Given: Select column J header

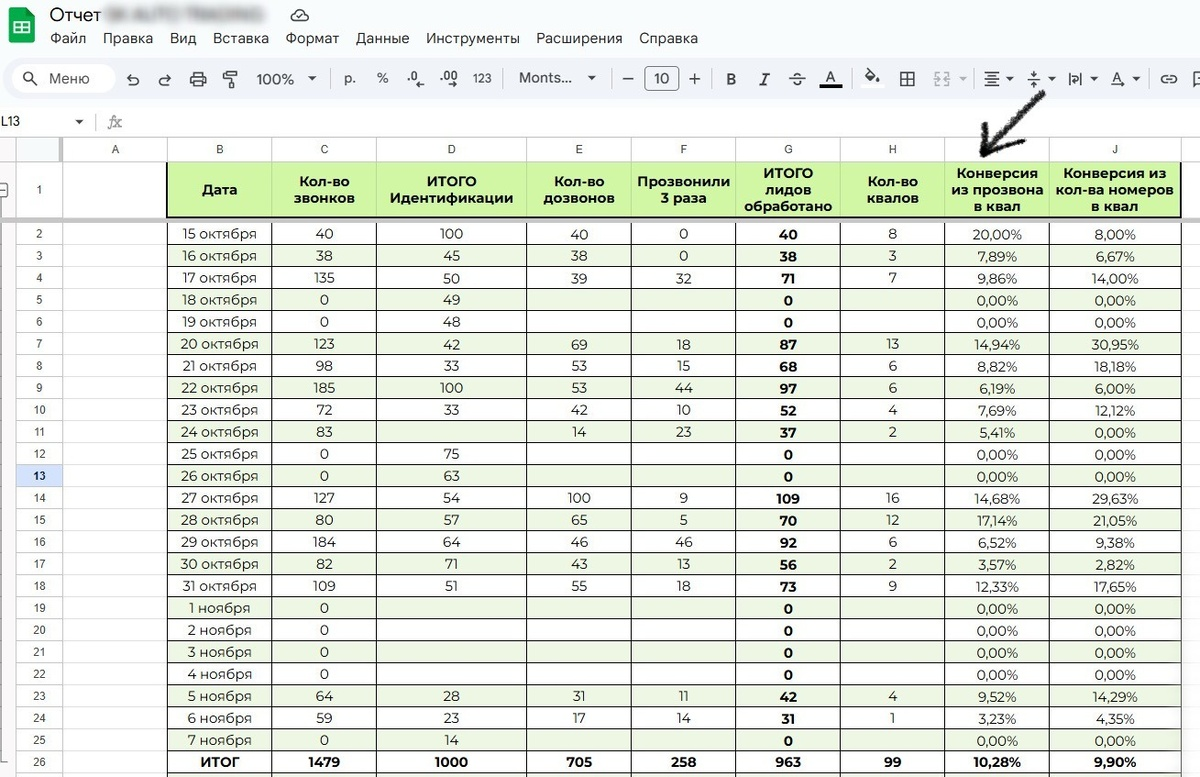Looking at the screenshot, I should [1114, 149].
